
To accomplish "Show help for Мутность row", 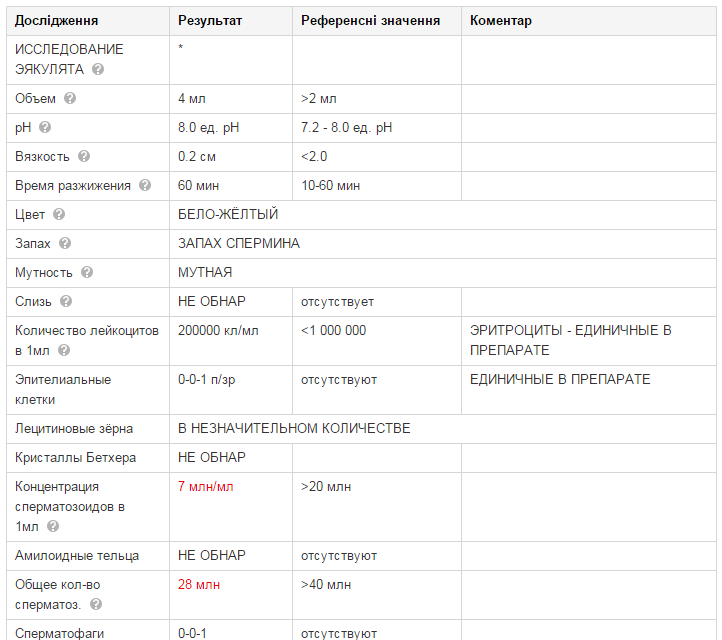I will pos(87,273).
